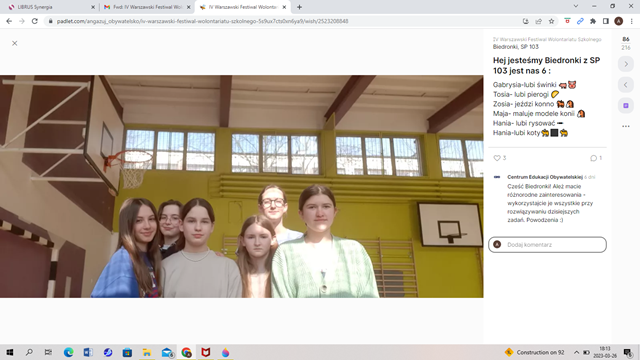Open Construction on 92 news widget

coord(535,352)
